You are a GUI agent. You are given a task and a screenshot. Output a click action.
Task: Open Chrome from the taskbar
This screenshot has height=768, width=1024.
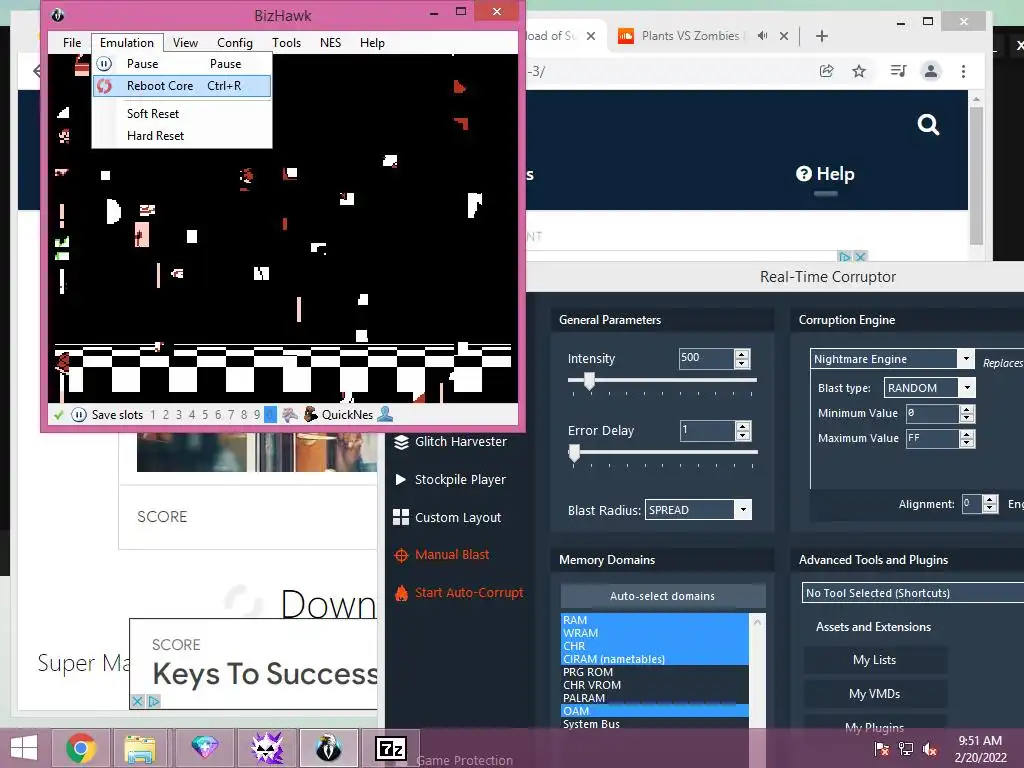81,748
